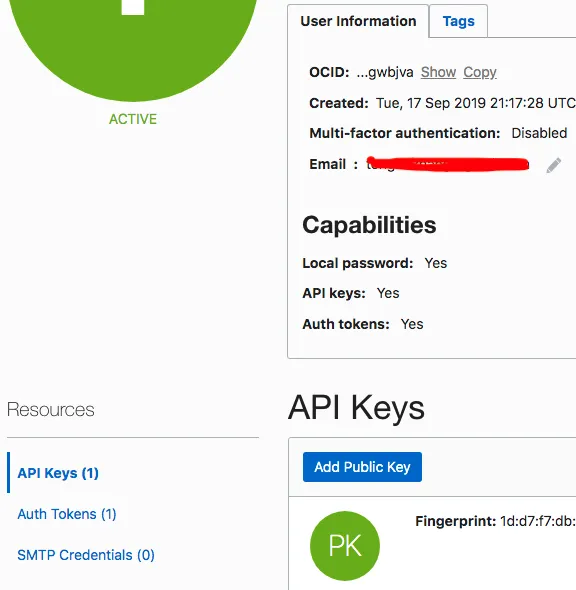The height and width of the screenshot is (590, 576).
Task: Click the Multi-factor authentication Disabled value
Action: tap(539, 133)
